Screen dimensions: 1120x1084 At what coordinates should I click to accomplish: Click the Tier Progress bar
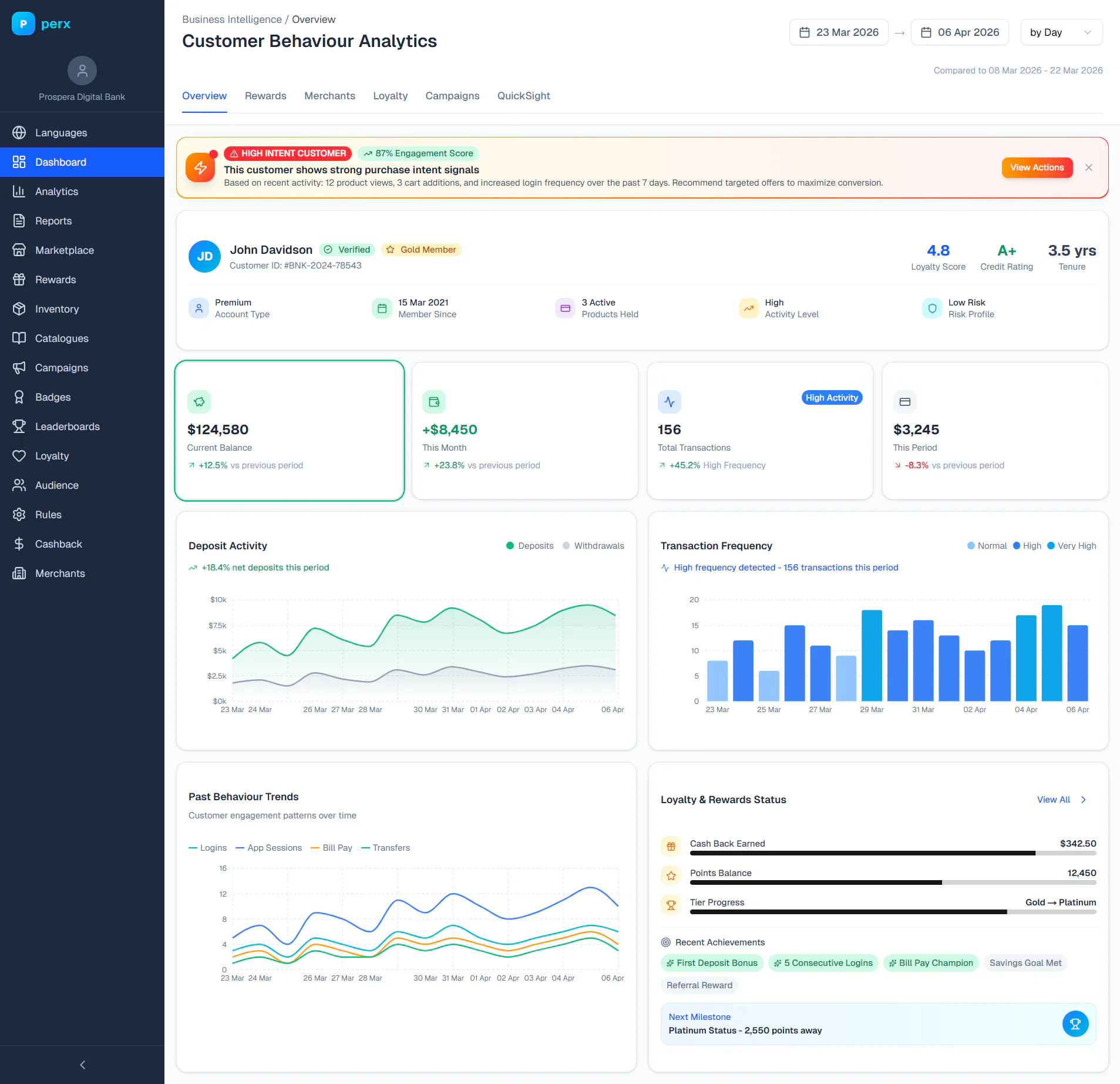893,912
